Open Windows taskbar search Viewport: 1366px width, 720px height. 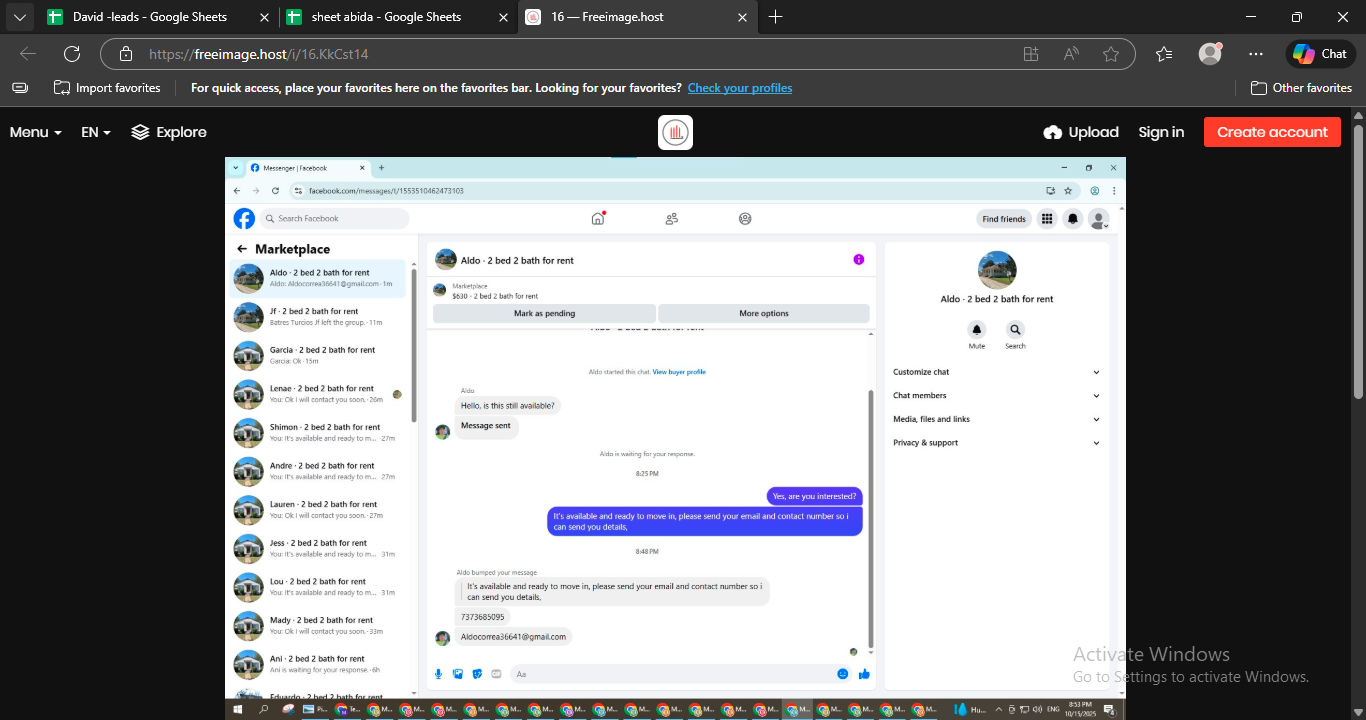tap(264, 709)
